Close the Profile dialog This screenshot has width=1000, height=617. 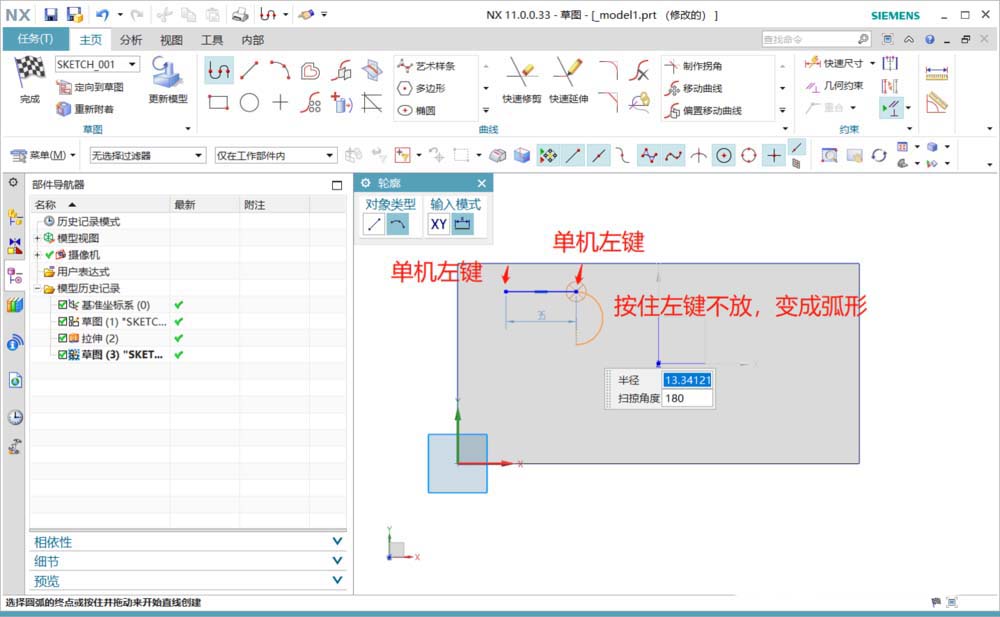482,183
